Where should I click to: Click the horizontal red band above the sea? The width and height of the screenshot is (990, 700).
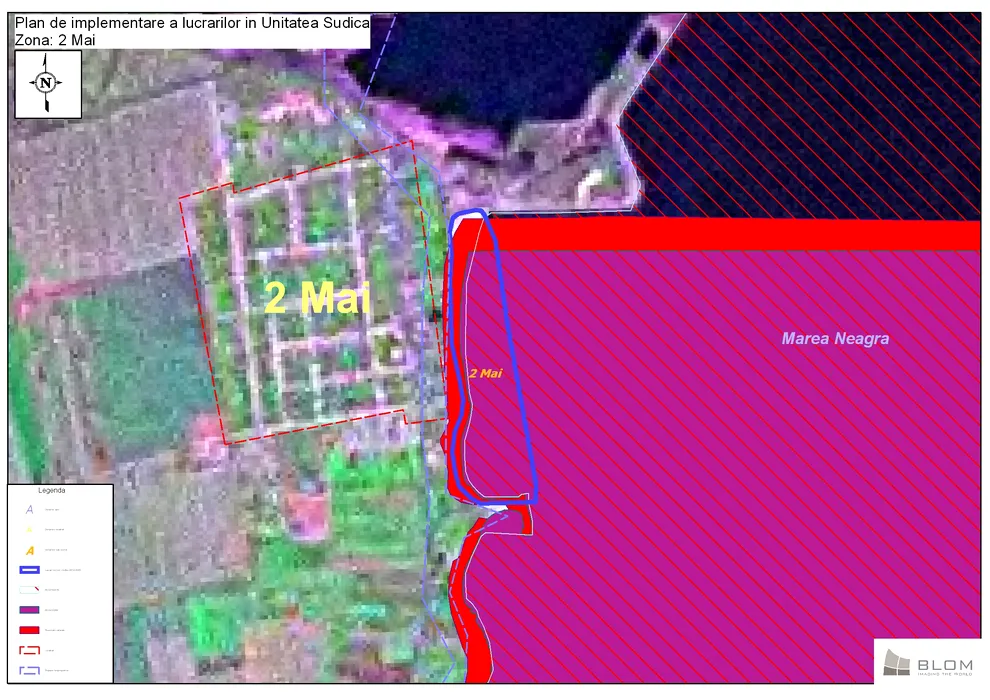click(x=730, y=234)
